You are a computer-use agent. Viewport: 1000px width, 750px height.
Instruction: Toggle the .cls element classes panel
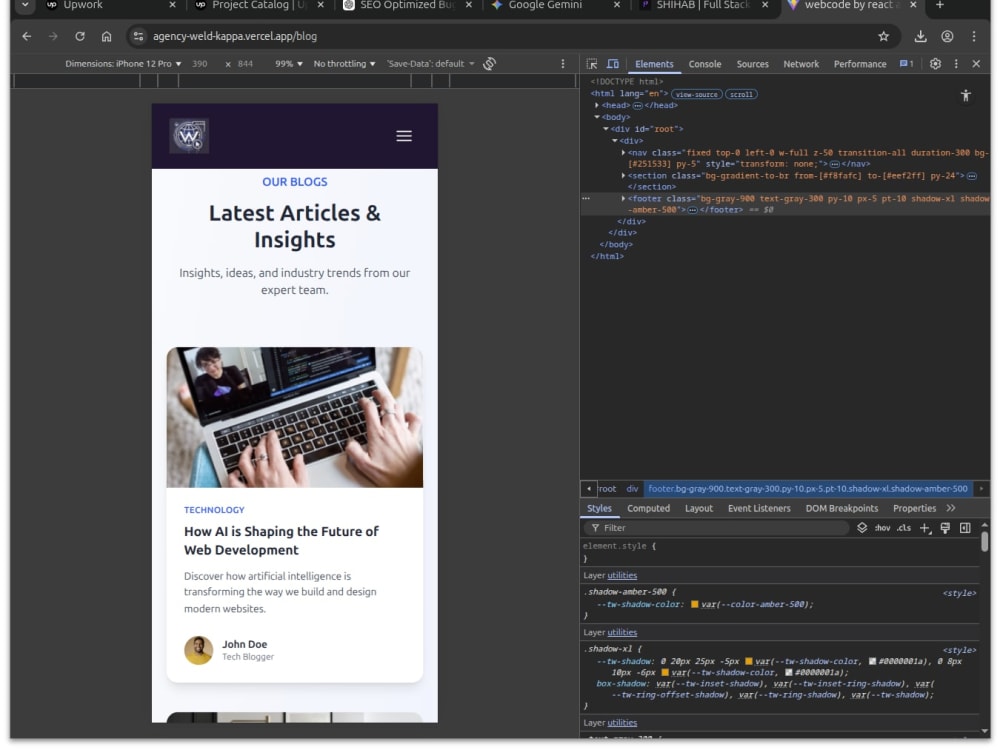904,528
